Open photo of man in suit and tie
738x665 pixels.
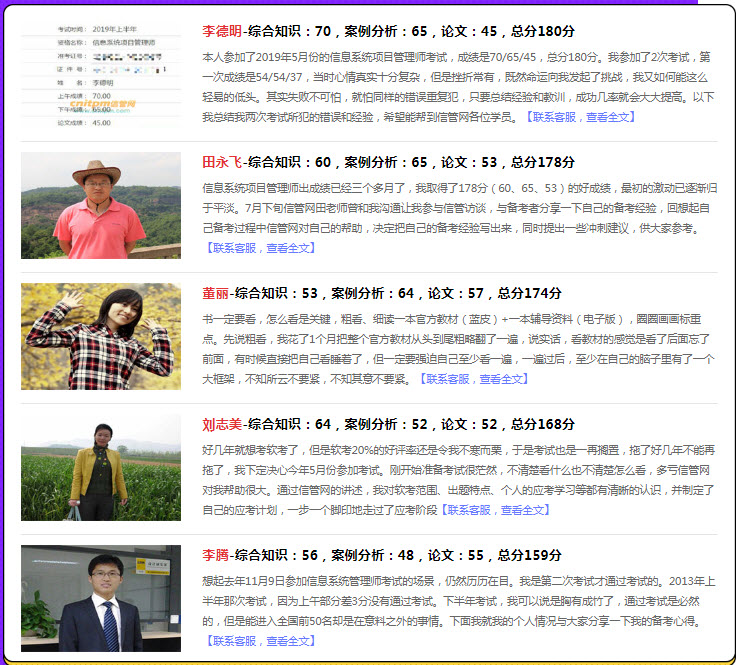pyautogui.click(x=101, y=598)
